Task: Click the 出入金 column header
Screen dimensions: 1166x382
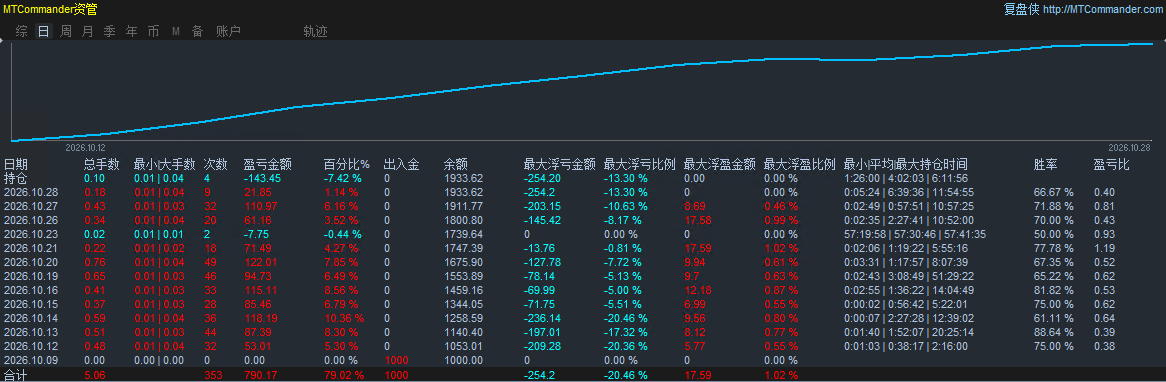Action: (401, 164)
